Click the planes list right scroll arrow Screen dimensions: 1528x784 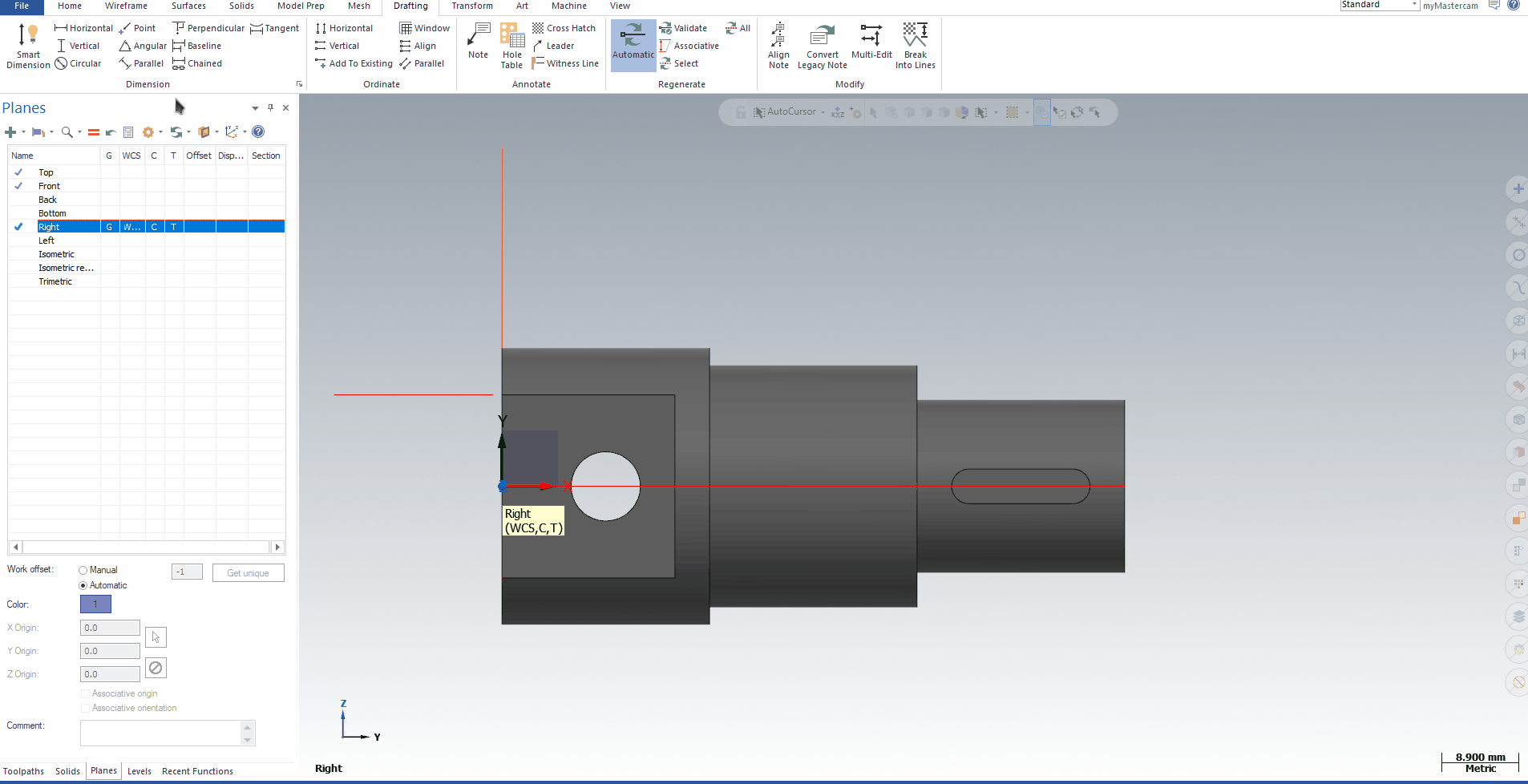point(277,548)
